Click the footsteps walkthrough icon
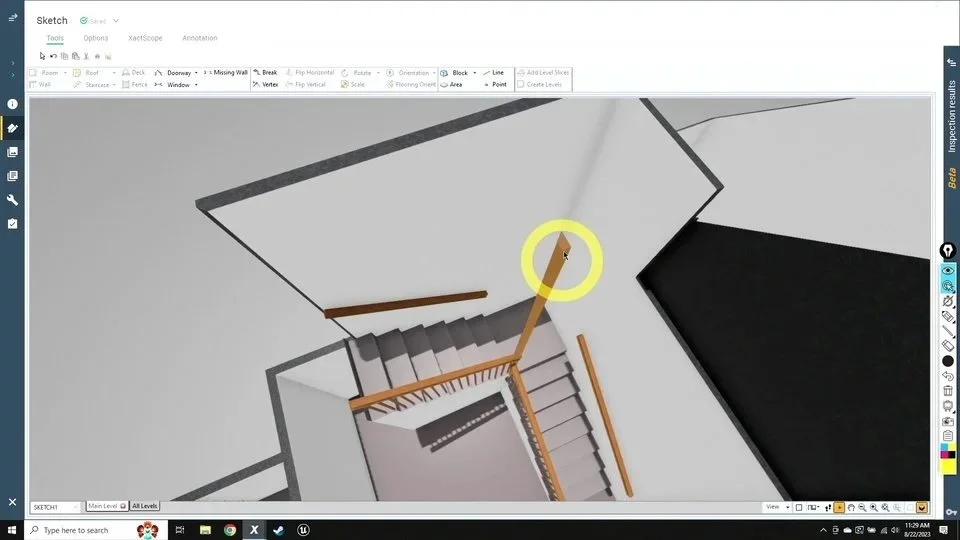The image size is (960, 540). (x=828, y=508)
